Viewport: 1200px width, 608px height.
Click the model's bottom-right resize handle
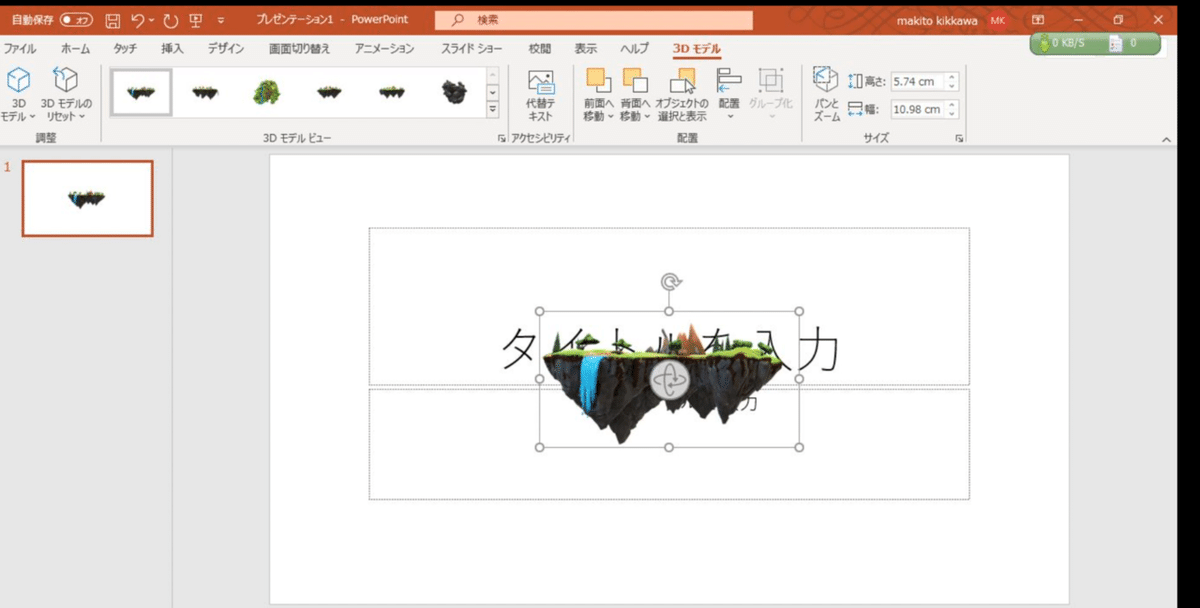(799, 447)
